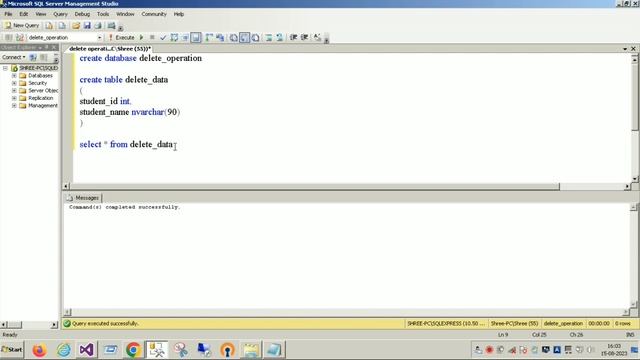Open Visual Studio from the taskbar
This screenshot has height=360, width=640.
pos(87,350)
